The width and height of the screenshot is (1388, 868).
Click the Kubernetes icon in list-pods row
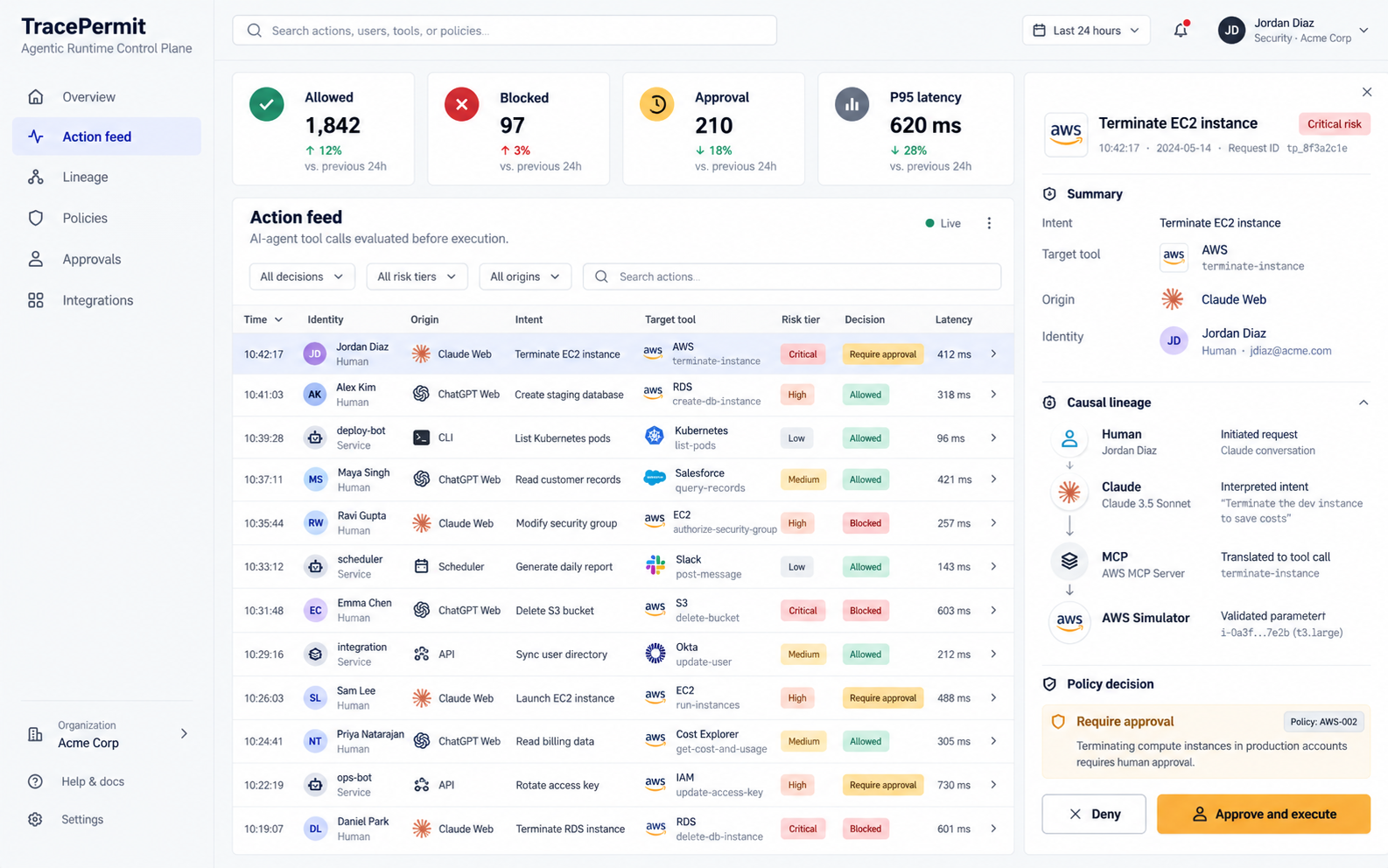655,436
